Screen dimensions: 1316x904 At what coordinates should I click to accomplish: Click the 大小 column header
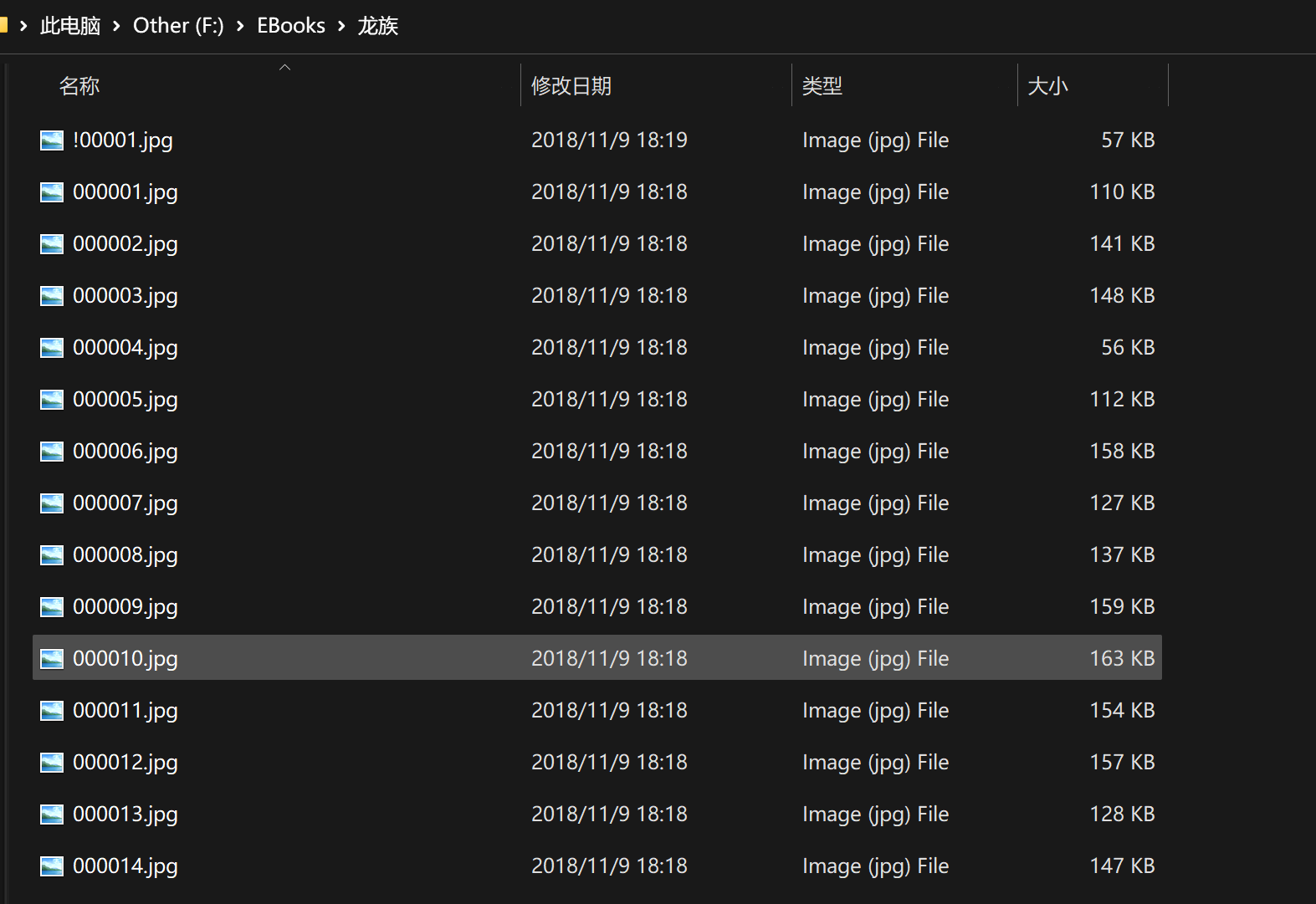(1047, 86)
